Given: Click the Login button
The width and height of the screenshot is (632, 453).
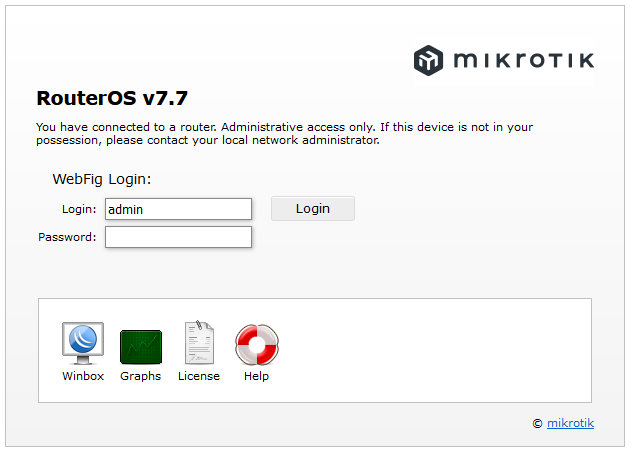Looking at the screenshot, I should [x=313, y=208].
